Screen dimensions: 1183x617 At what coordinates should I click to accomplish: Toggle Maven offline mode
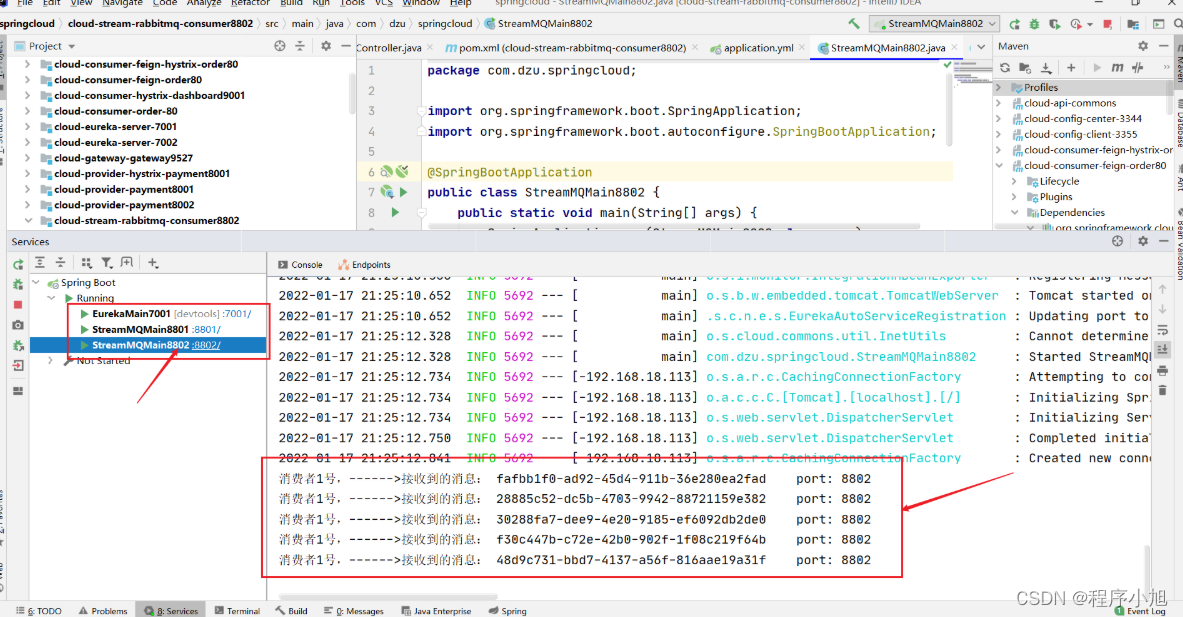tap(1138, 68)
